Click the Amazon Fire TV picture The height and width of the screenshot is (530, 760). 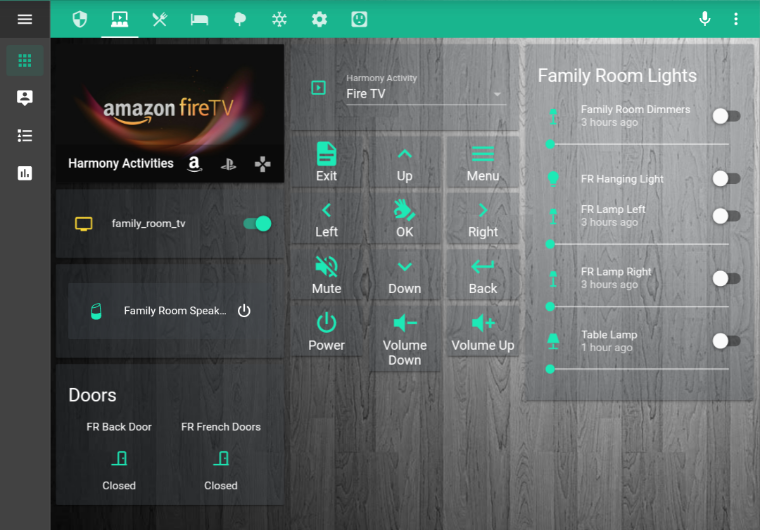(x=170, y=99)
